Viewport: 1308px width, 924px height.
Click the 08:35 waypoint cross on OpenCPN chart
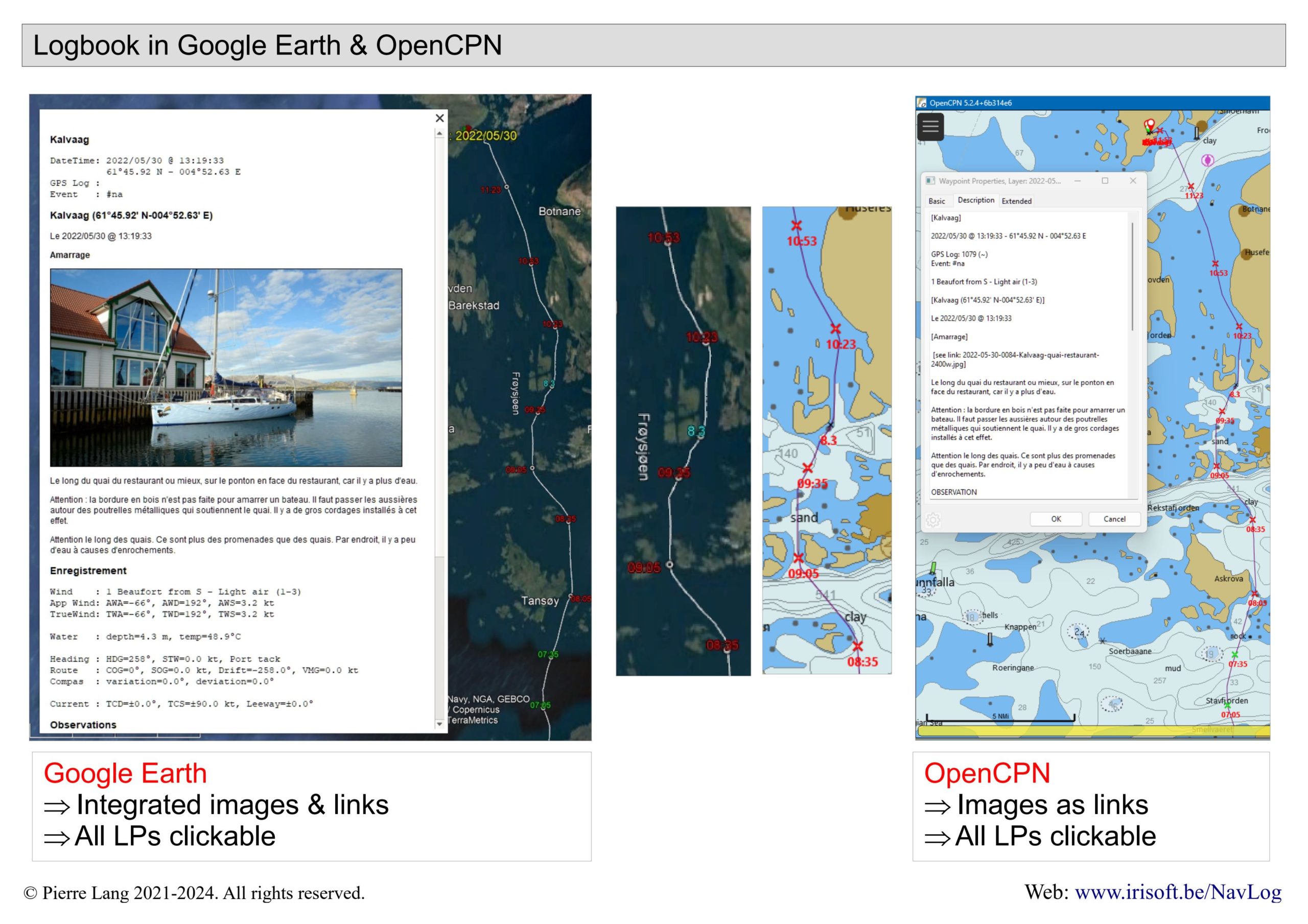(x=1252, y=520)
